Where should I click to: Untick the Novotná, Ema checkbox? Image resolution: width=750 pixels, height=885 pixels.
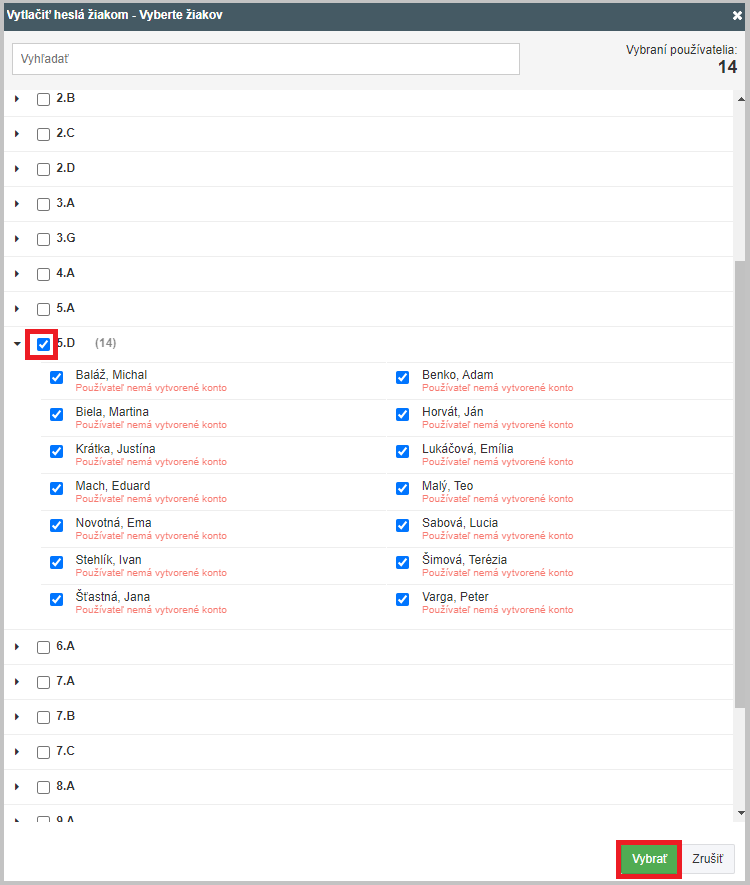point(57,526)
